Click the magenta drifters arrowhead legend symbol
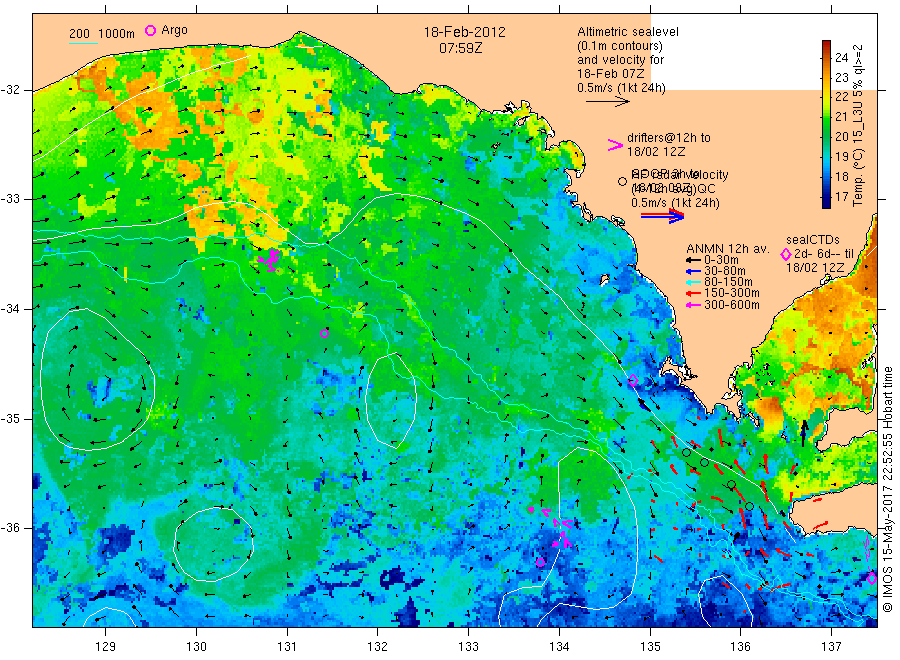The image size is (900, 660). coord(615,145)
